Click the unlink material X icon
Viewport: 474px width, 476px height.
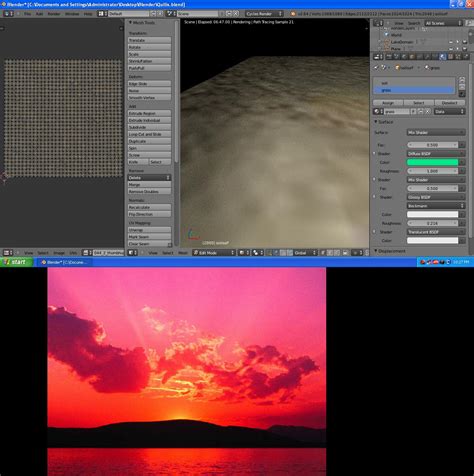point(428,111)
